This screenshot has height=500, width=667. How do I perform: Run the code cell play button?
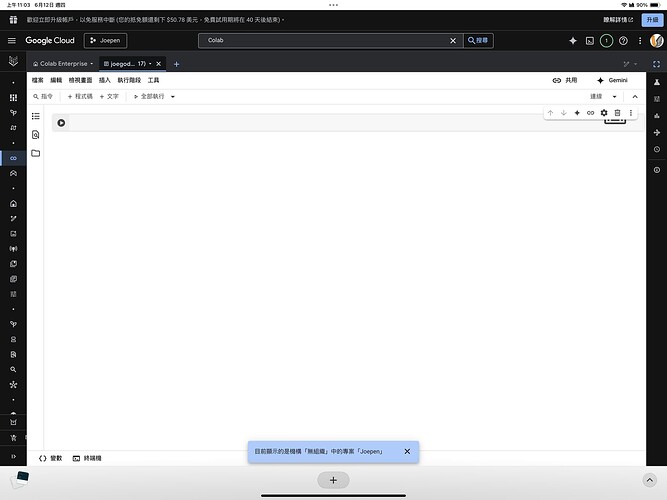pyautogui.click(x=61, y=123)
